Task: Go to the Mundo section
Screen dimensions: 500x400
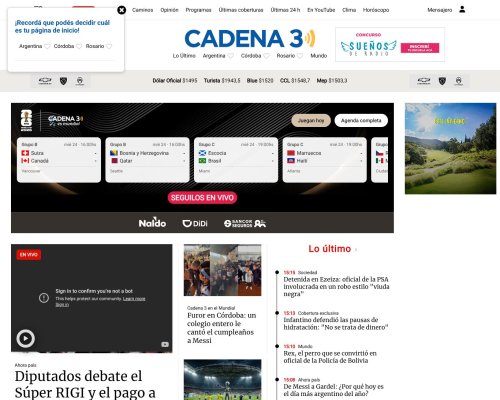Action: pyautogui.click(x=319, y=56)
